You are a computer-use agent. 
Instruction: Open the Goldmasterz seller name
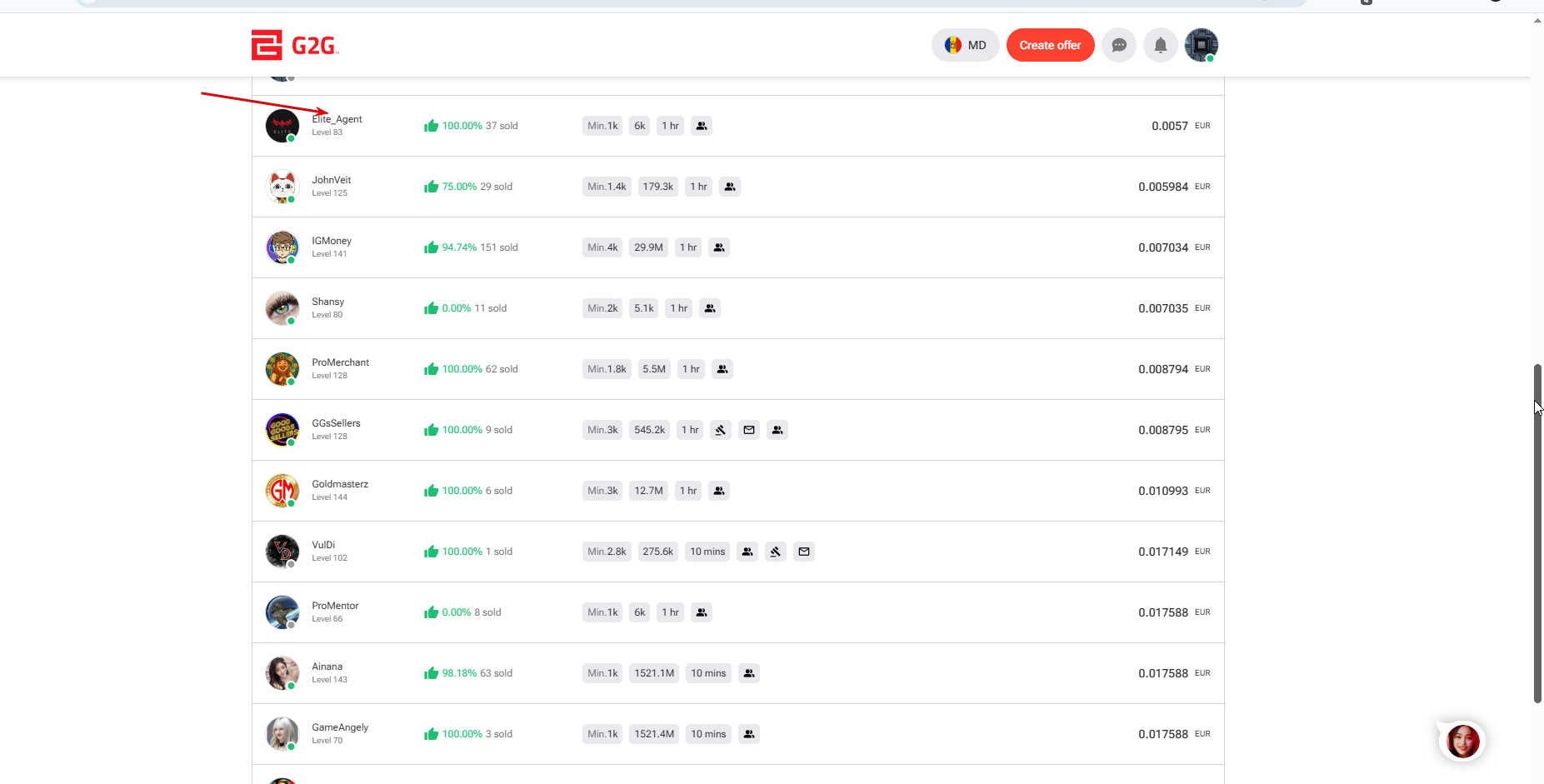[x=340, y=484]
